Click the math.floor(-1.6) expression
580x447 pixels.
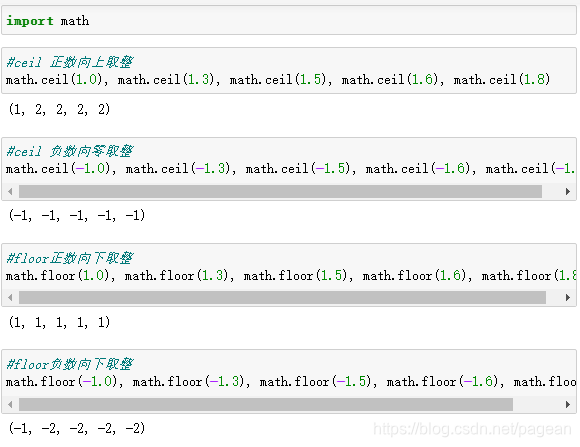[443, 382]
